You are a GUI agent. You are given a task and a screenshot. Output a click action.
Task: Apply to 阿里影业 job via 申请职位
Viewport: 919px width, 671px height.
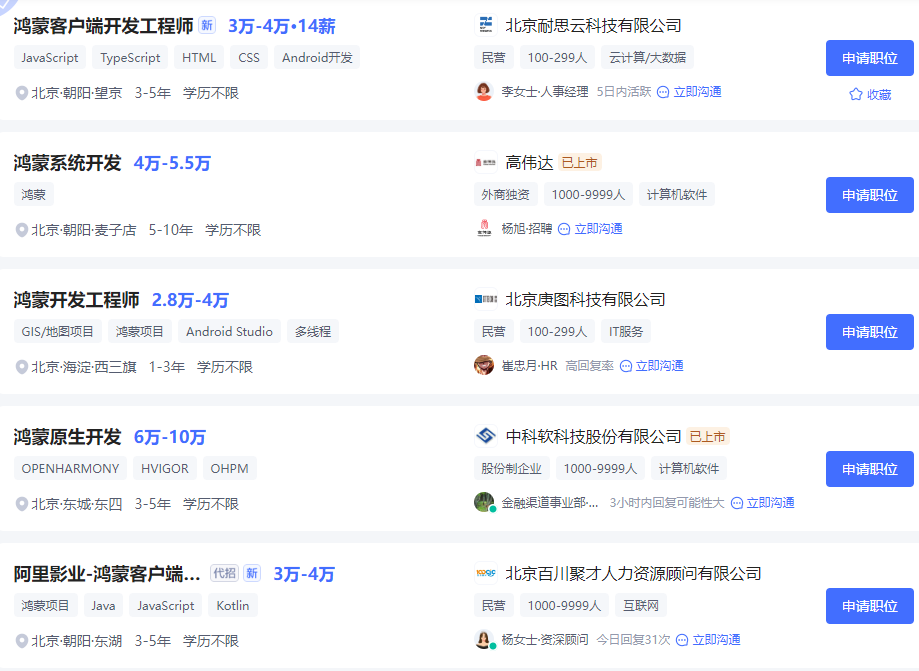click(x=870, y=606)
